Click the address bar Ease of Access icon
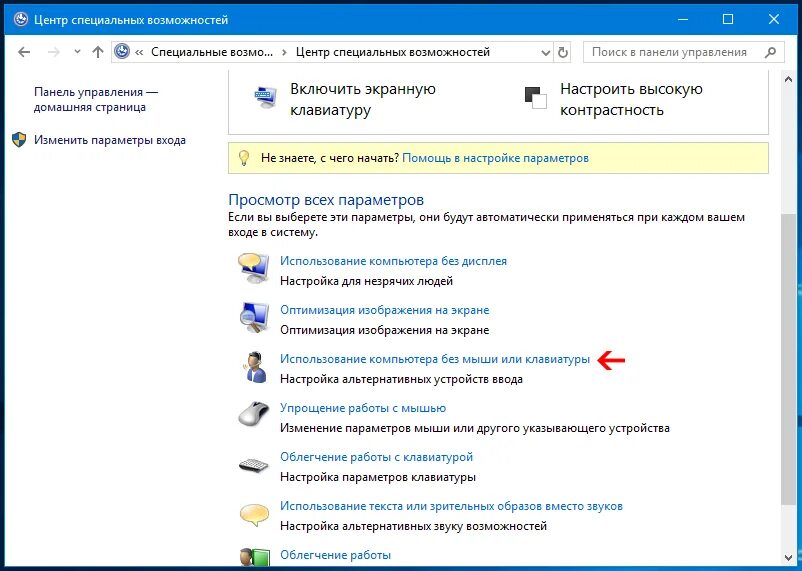 [x=122, y=52]
